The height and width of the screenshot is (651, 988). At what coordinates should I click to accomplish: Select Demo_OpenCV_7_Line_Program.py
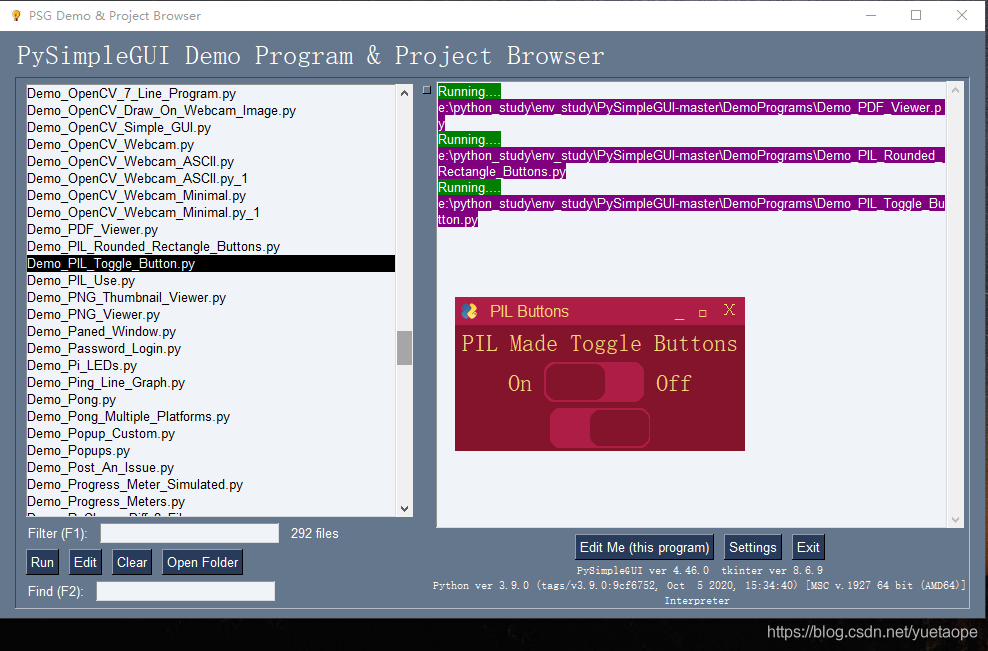210,93
